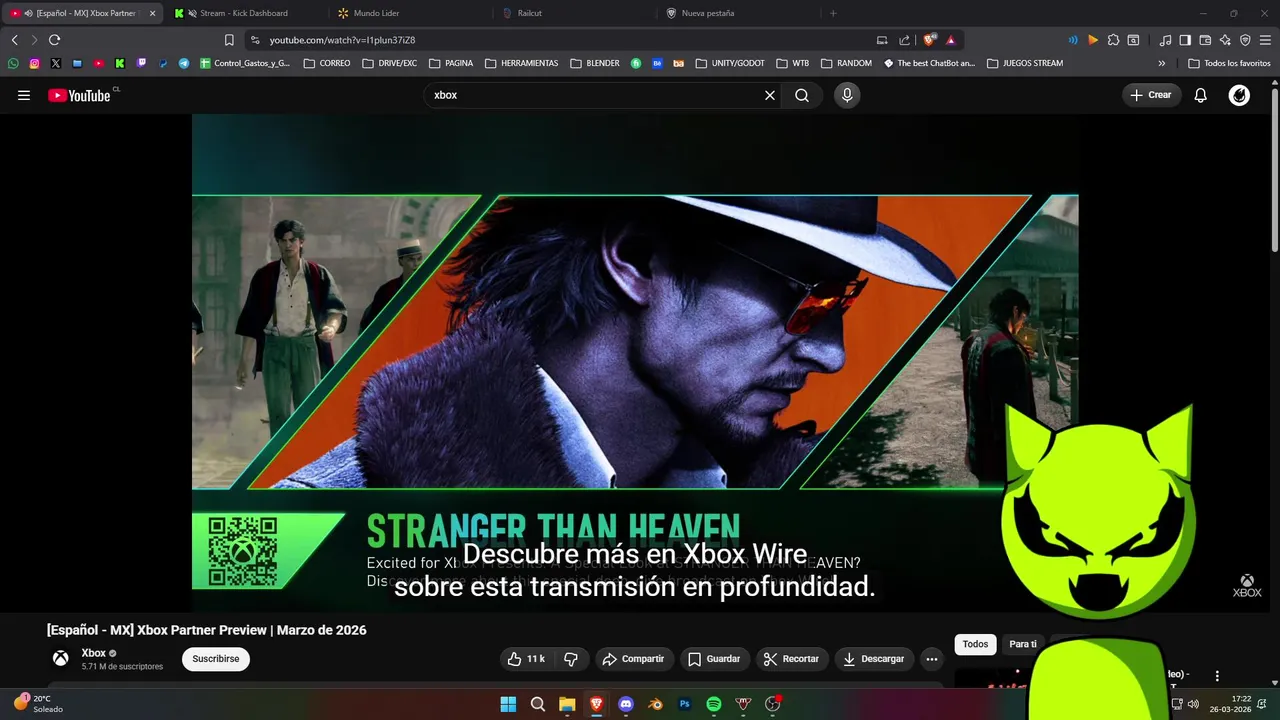Open the CORREO bookmark folder
This screenshot has width=1280, height=720.
point(327,63)
